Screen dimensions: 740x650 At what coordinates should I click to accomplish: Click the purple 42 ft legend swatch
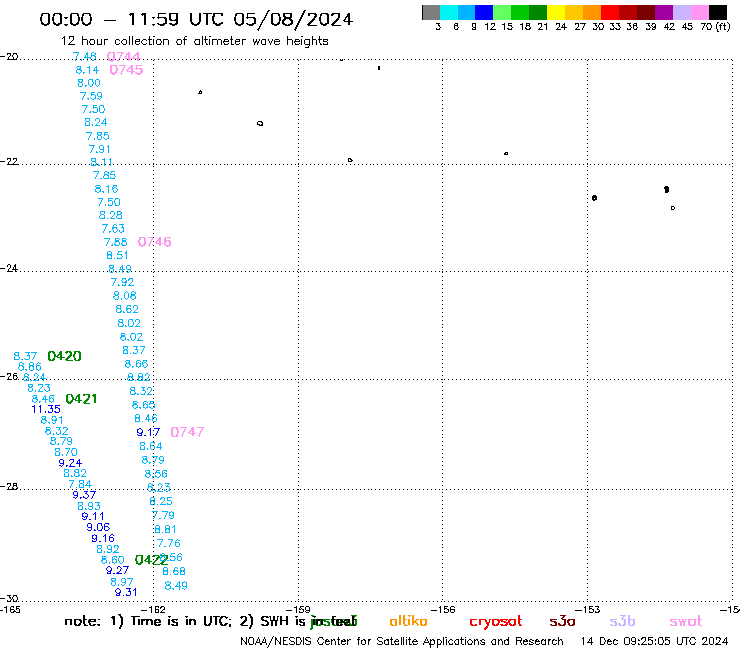(x=664, y=12)
